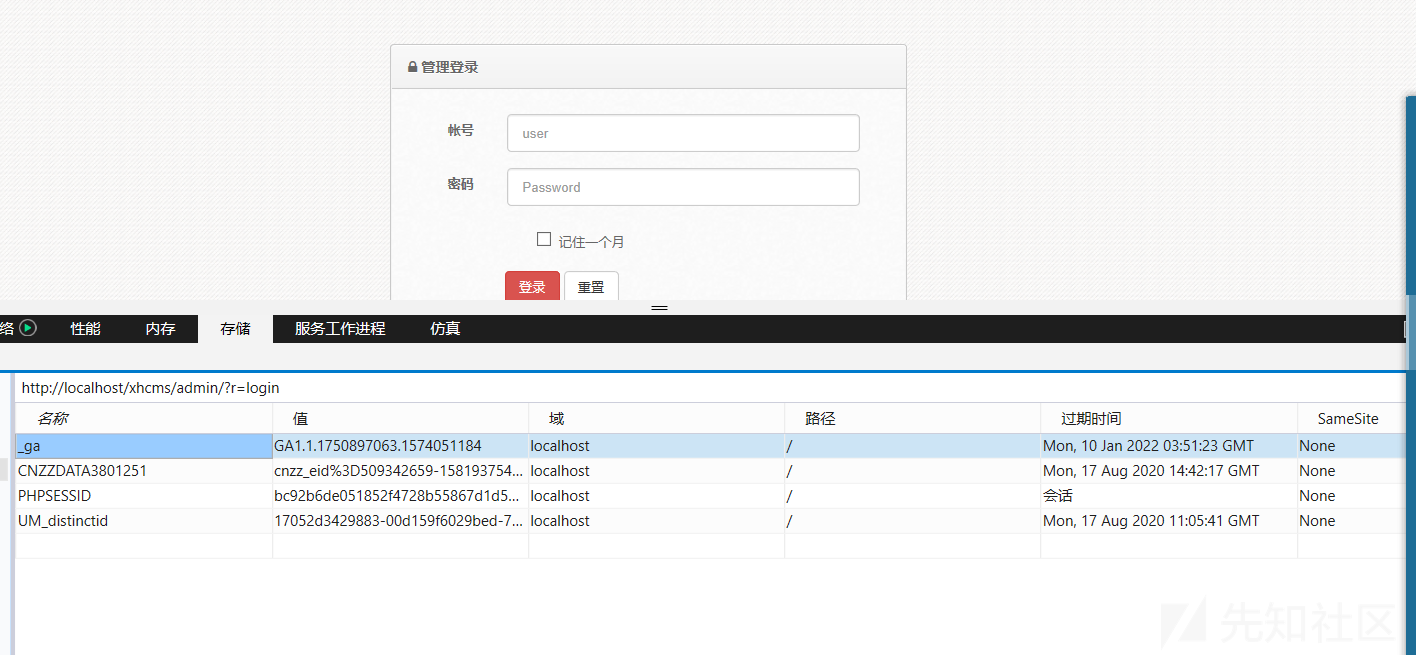
Task: Open the 服务工作进程 tab
Action: 340,328
